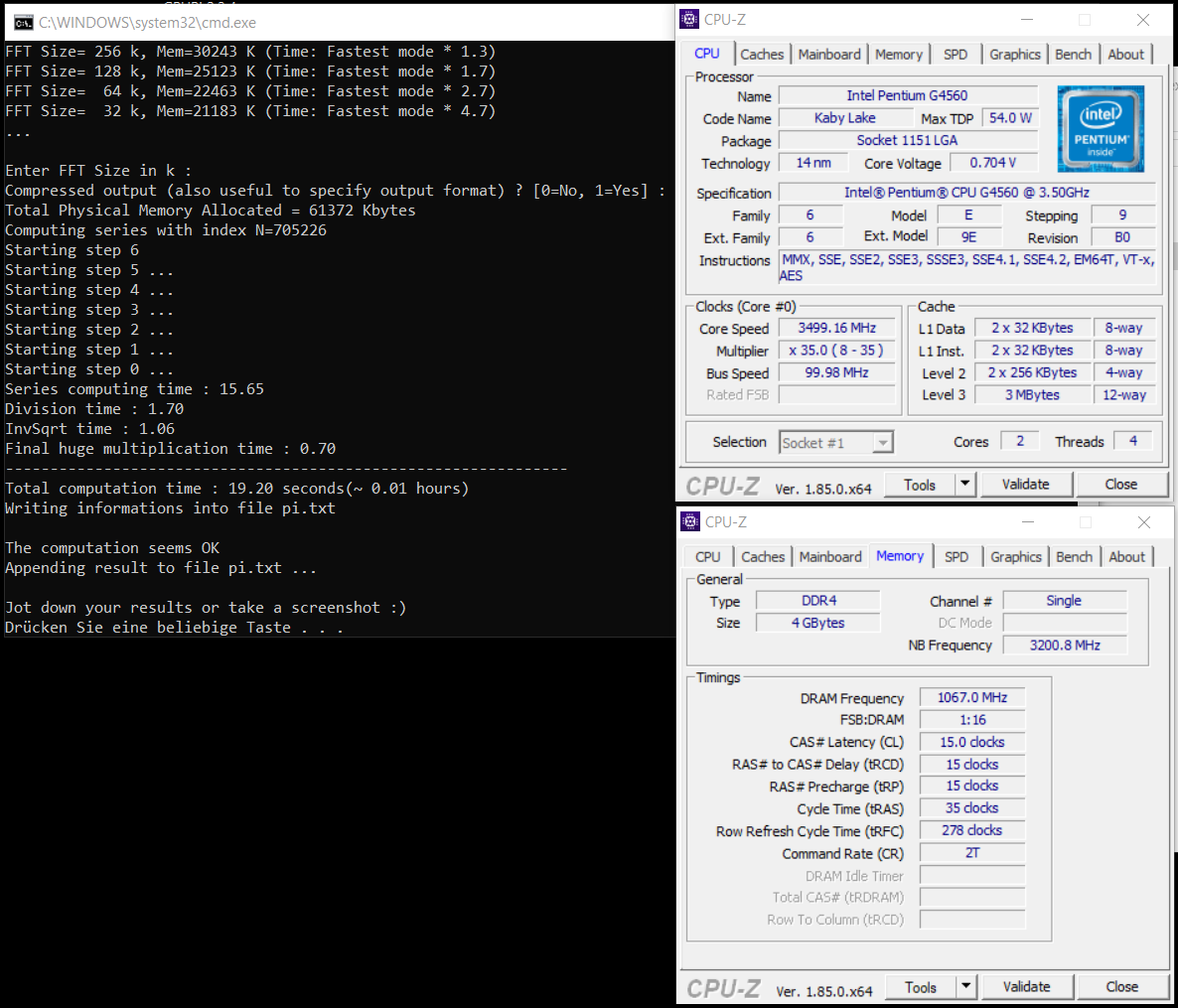Open Tools dropdown arrow in upper CPU-Z window

tap(965, 485)
